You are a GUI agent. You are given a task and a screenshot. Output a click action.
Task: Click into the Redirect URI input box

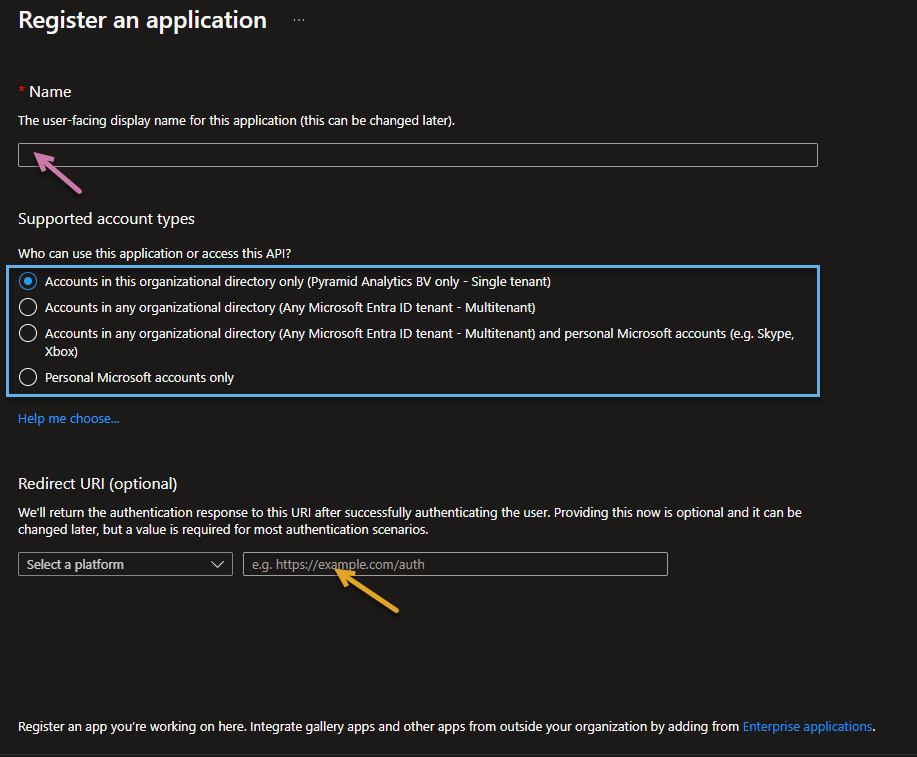pos(455,565)
